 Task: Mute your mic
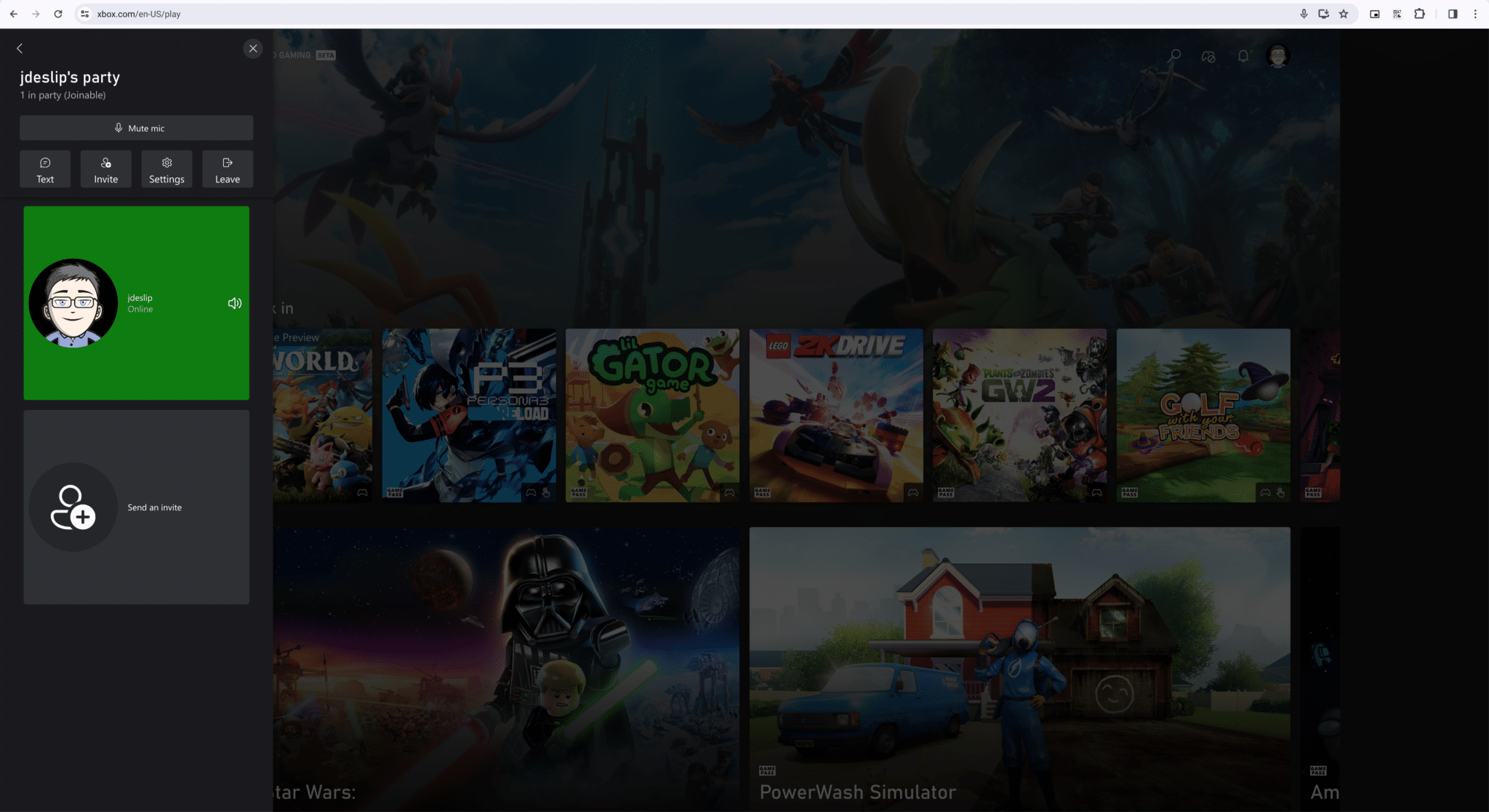click(137, 128)
